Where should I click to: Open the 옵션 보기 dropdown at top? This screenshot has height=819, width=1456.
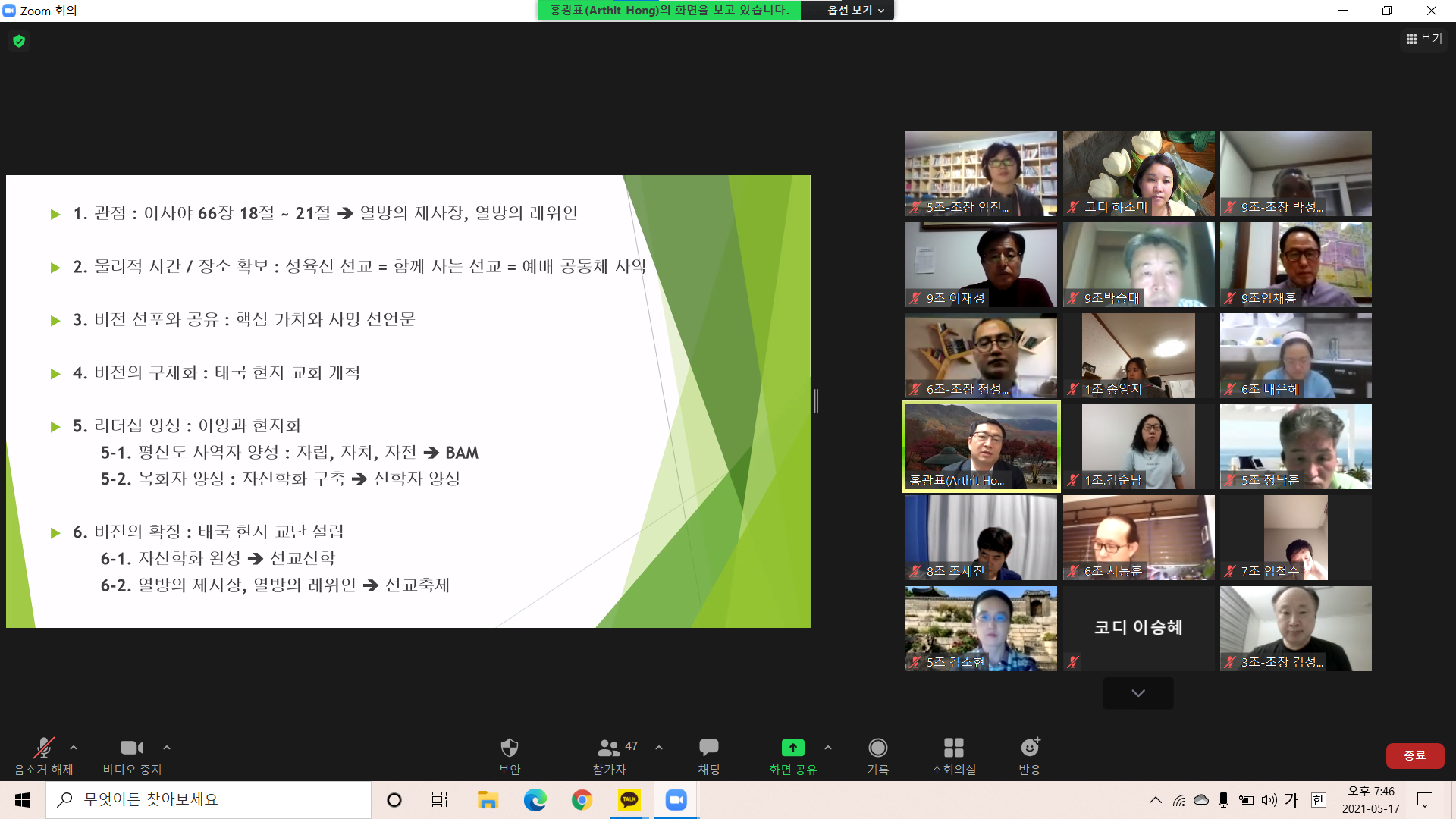pos(855,11)
